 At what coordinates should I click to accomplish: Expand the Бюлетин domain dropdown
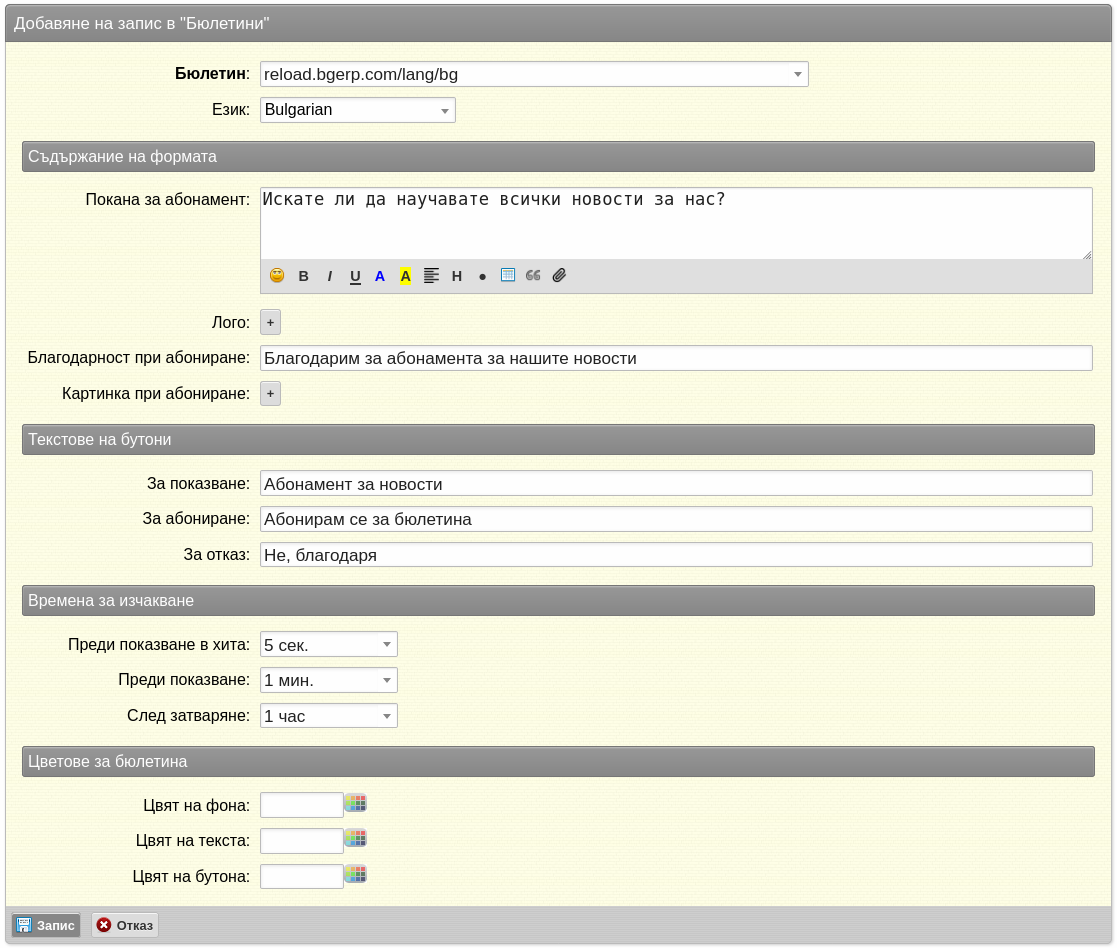[534, 74]
